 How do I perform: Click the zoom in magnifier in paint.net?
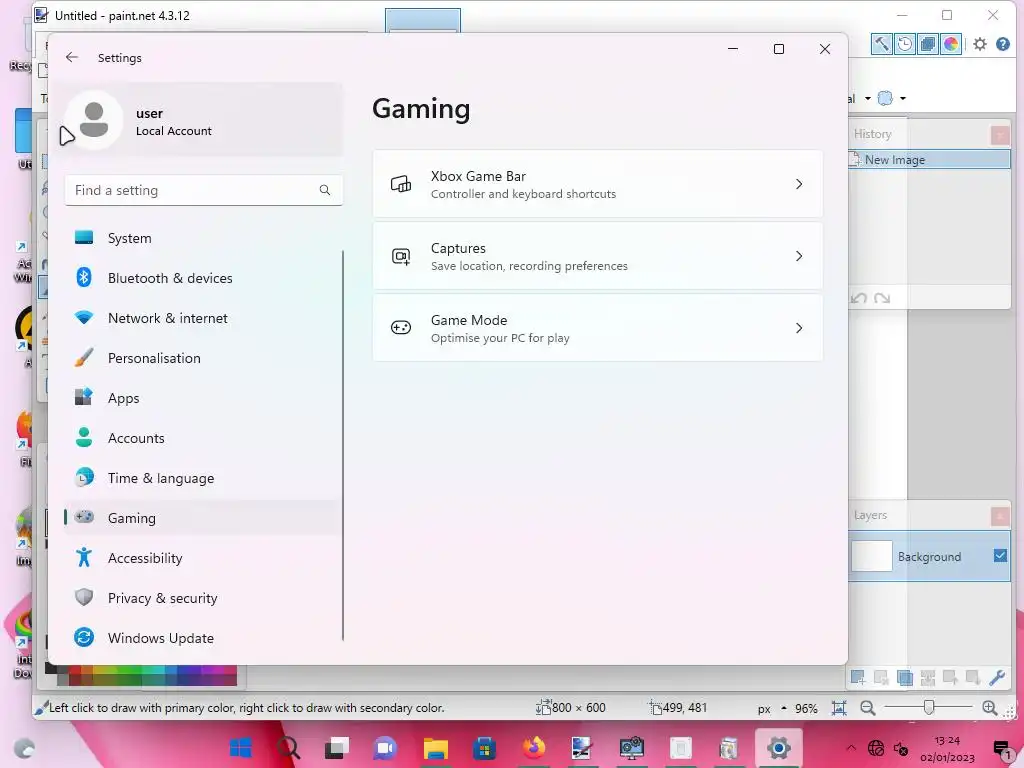click(x=989, y=708)
